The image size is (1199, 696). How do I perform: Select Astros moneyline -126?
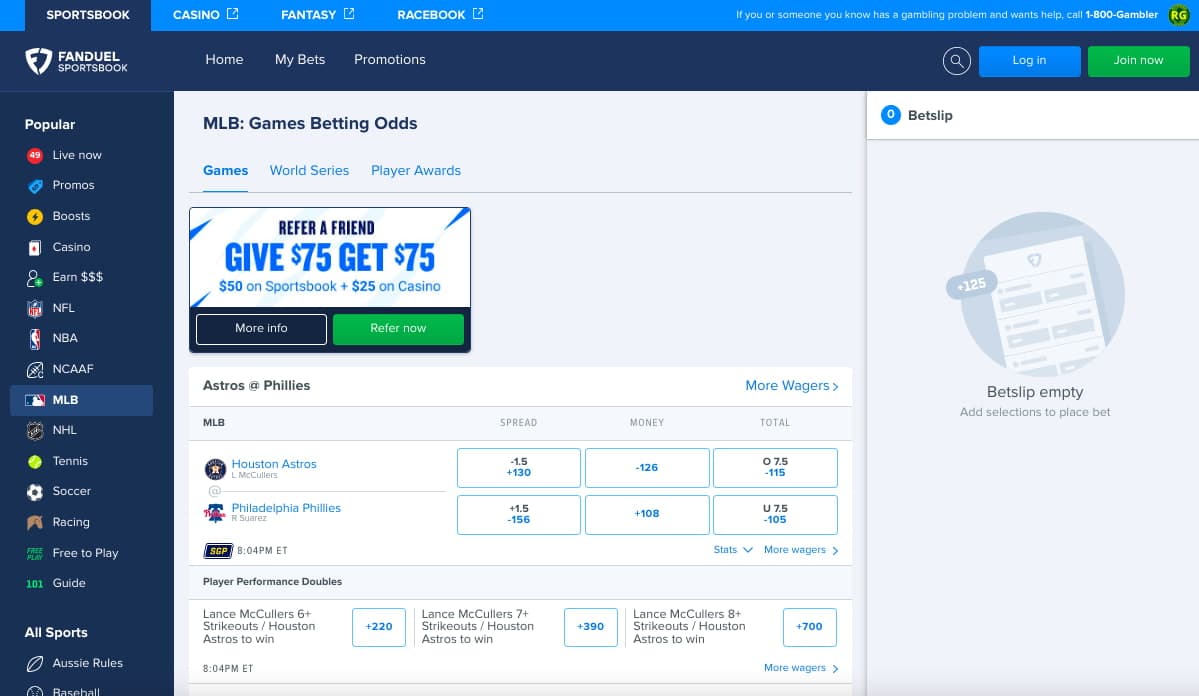click(x=647, y=467)
